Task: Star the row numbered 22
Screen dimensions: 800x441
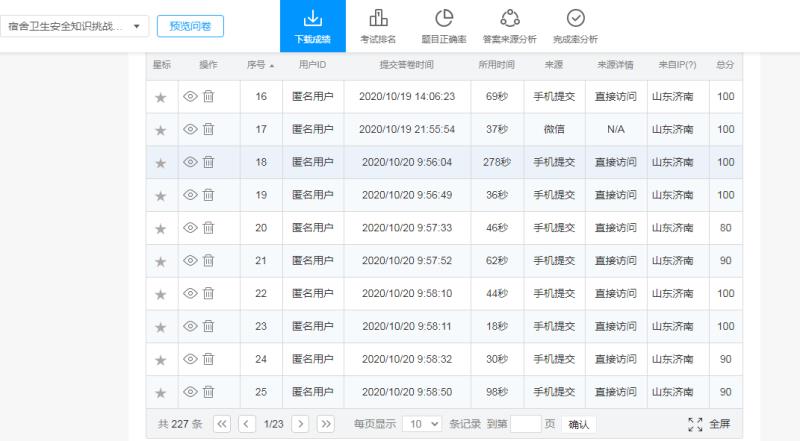Action: (161, 294)
